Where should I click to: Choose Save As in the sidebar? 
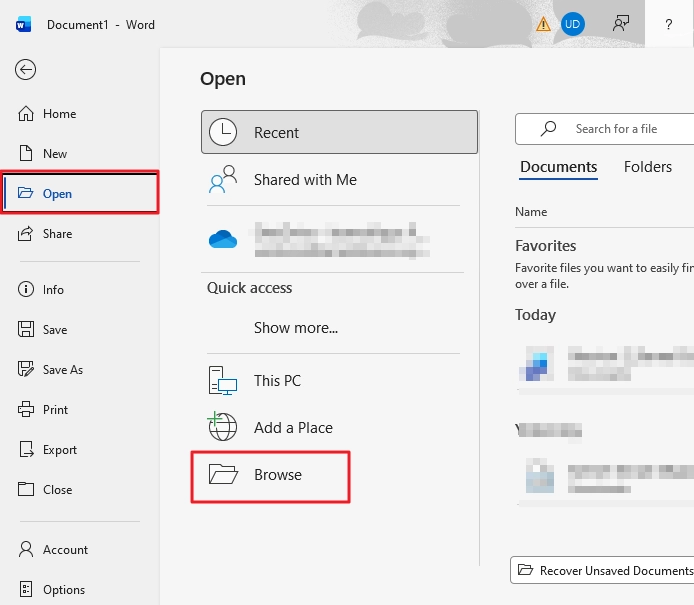tap(80, 370)
